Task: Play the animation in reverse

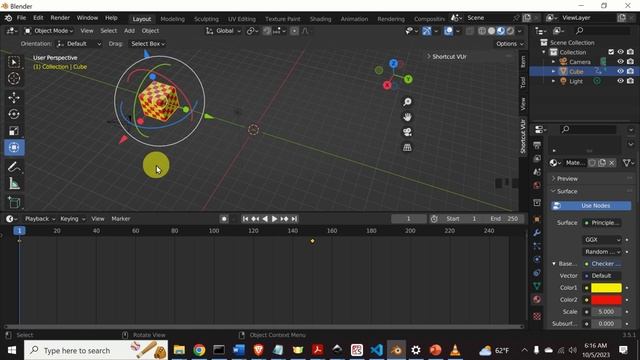Action: coord(265,219)
